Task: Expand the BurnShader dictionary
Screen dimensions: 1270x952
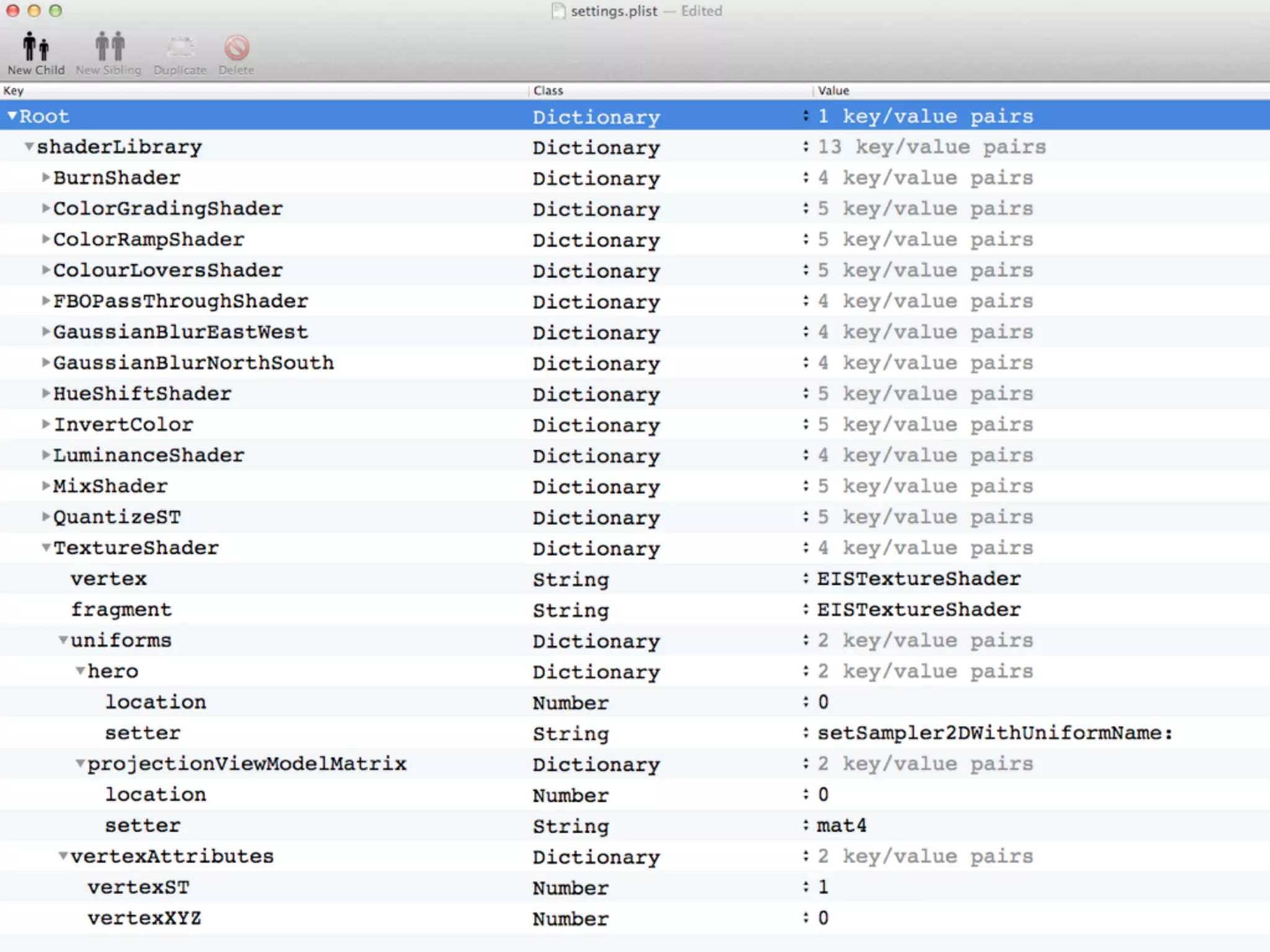Action: point(45,177)
